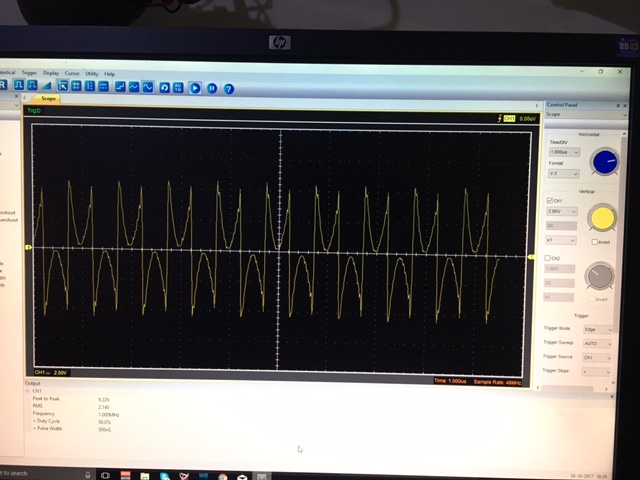Select the Frequency measurement row
This screenshot has width=640, height=480.
click(43, 413)
